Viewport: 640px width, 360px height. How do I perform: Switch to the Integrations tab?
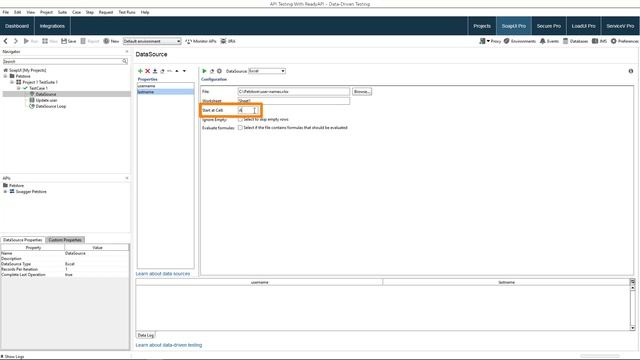coord(52,26)
